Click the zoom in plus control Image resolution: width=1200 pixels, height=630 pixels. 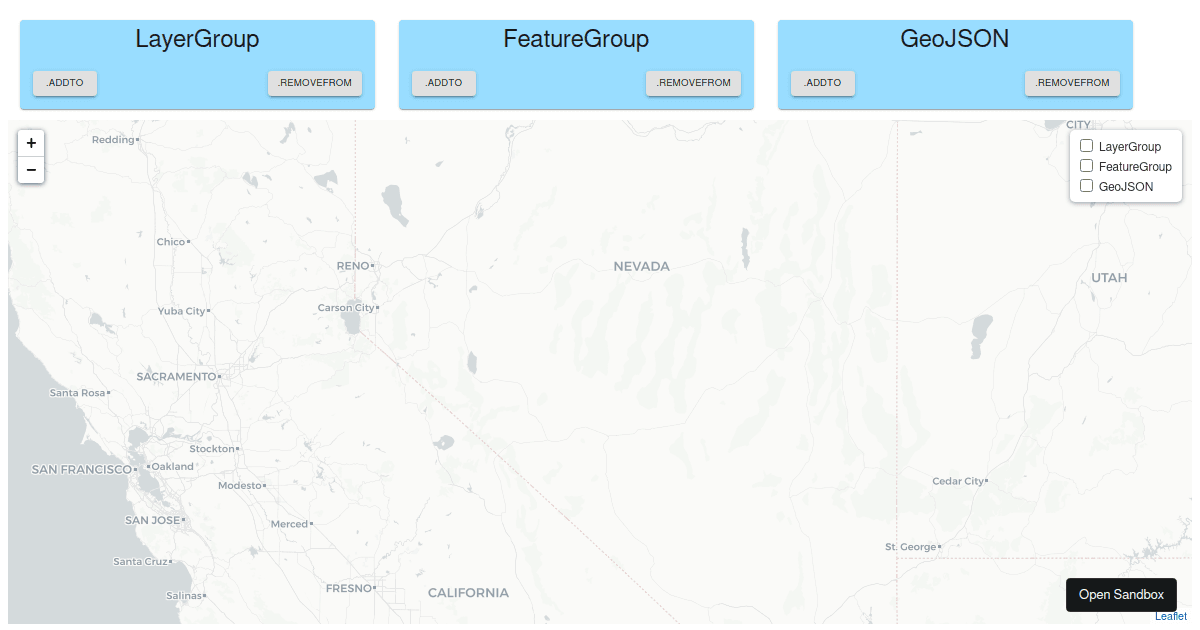(31, 143)
